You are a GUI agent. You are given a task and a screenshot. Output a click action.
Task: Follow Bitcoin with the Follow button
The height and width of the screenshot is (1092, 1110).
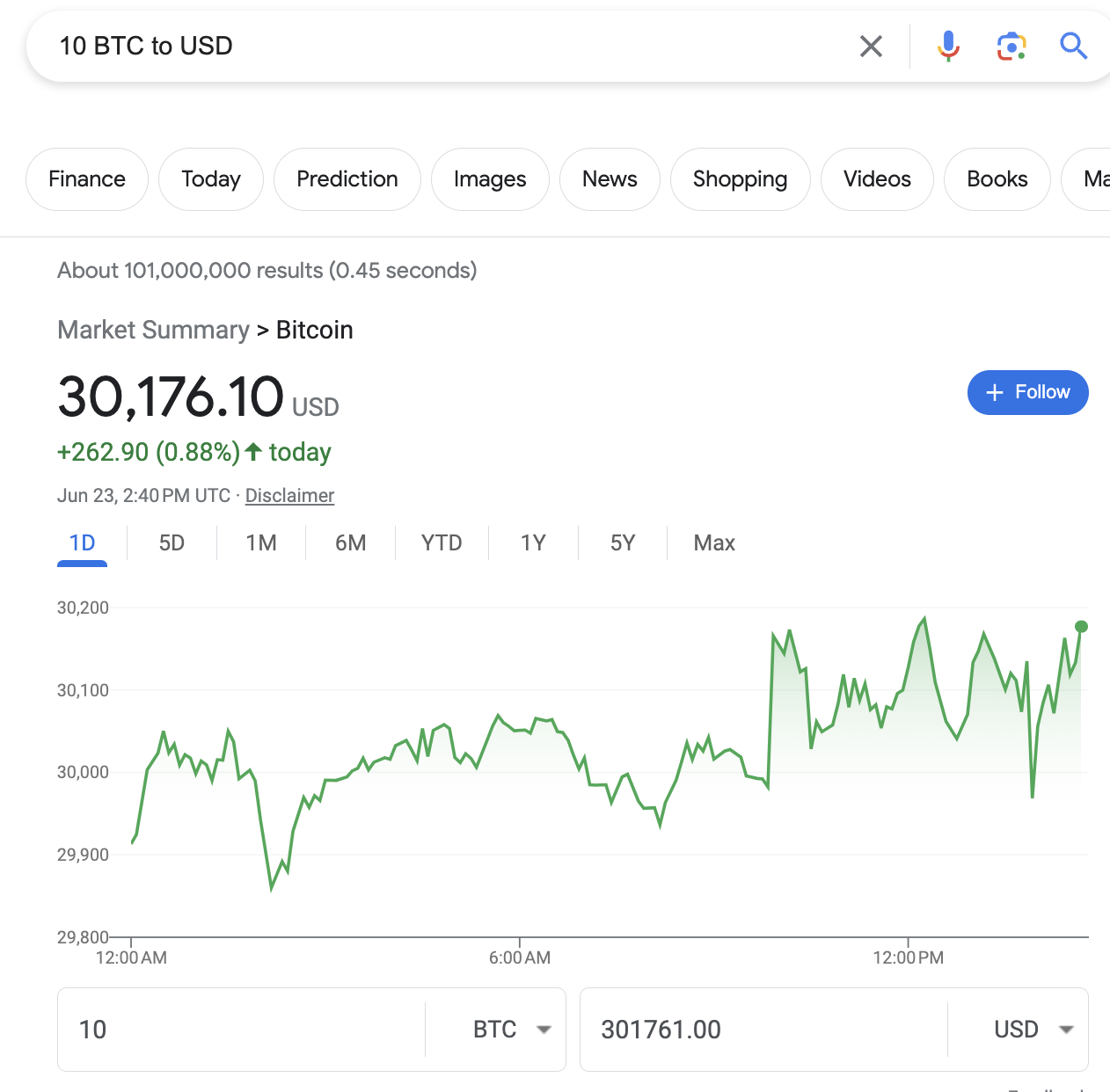click(1027, 392)
